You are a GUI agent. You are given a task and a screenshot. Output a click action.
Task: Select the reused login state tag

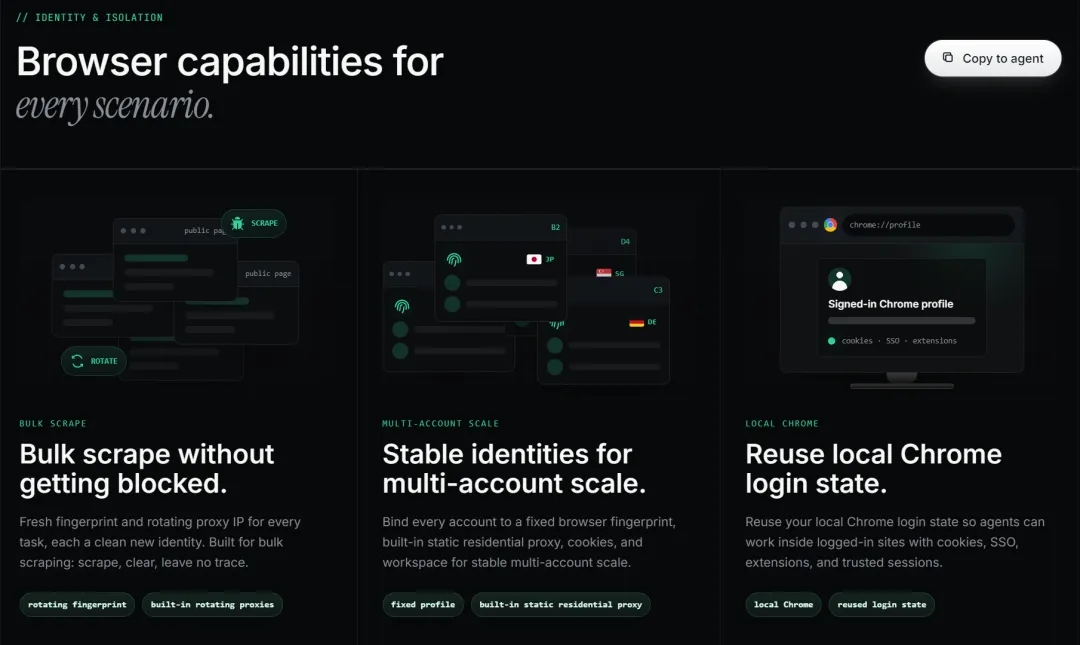[882, 604]
